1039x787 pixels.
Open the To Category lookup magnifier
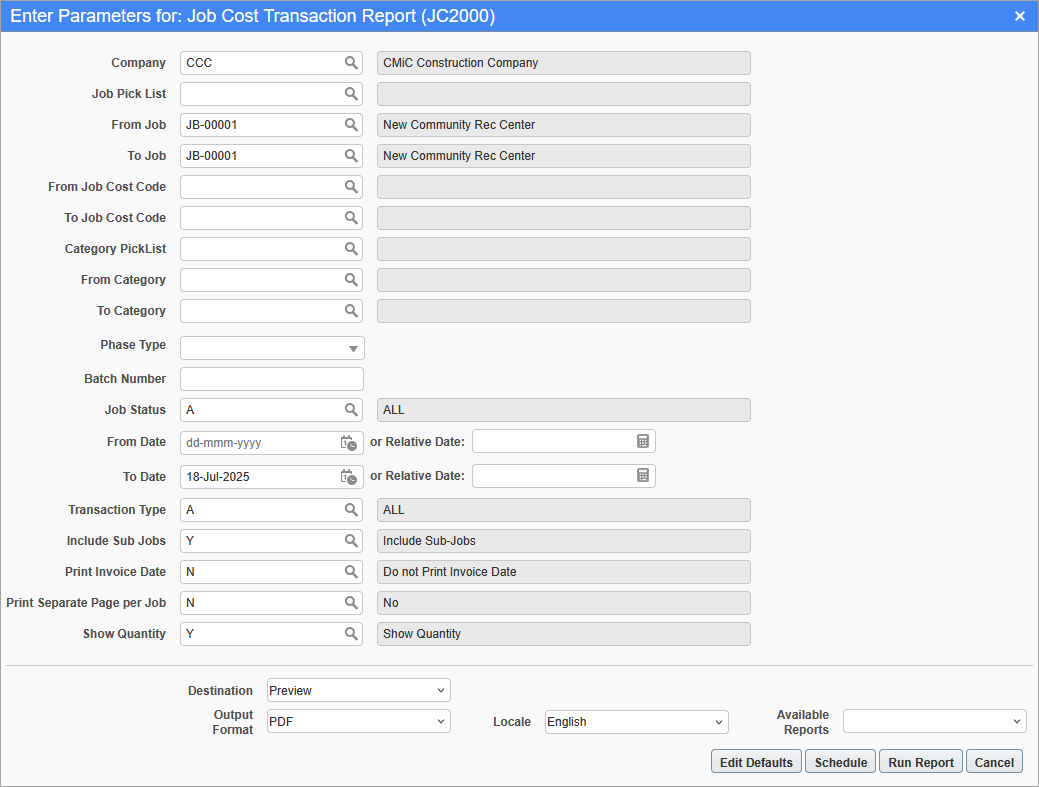tap(351, 311)
